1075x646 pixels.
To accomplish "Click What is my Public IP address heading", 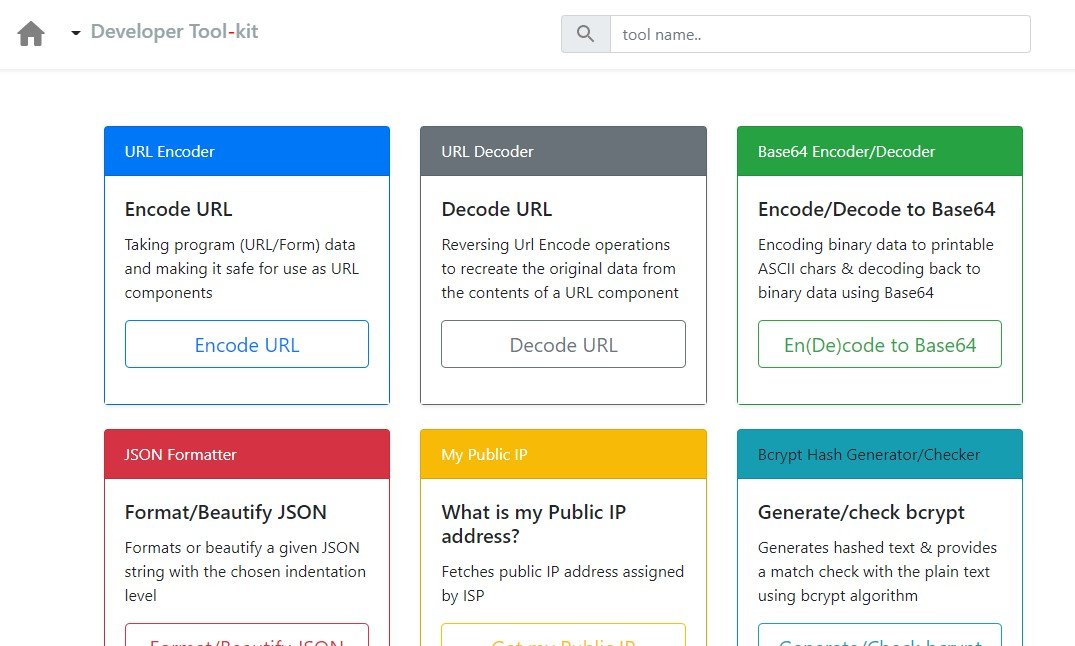I will [533, 524].
